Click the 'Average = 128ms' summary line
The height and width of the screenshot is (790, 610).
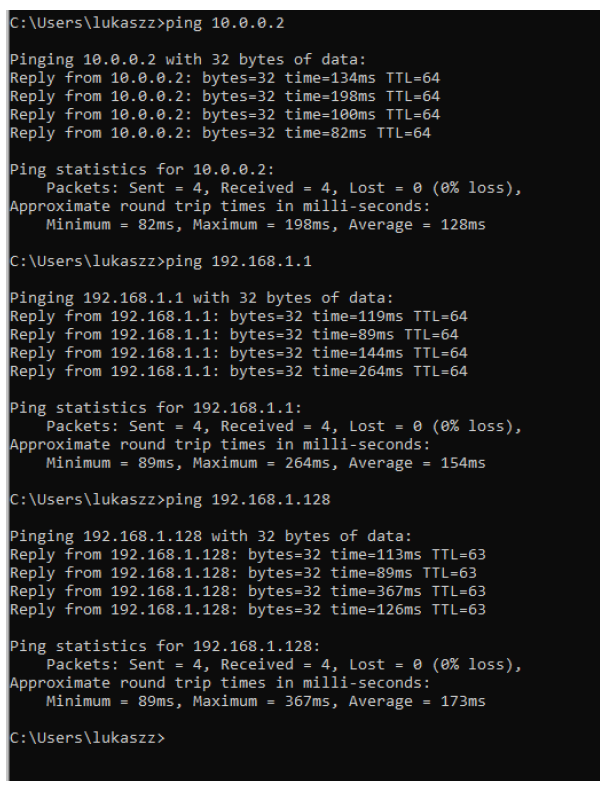click(265, 224)
